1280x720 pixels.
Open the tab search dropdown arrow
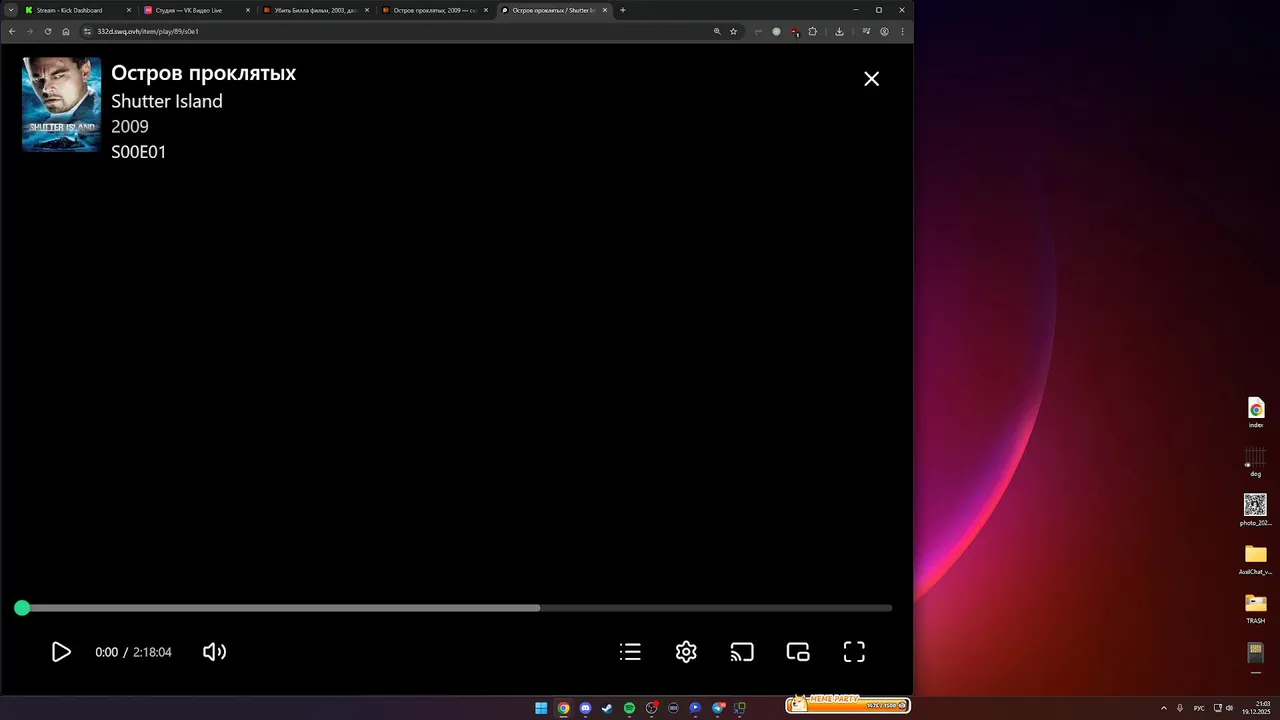[x=10, y=10]
